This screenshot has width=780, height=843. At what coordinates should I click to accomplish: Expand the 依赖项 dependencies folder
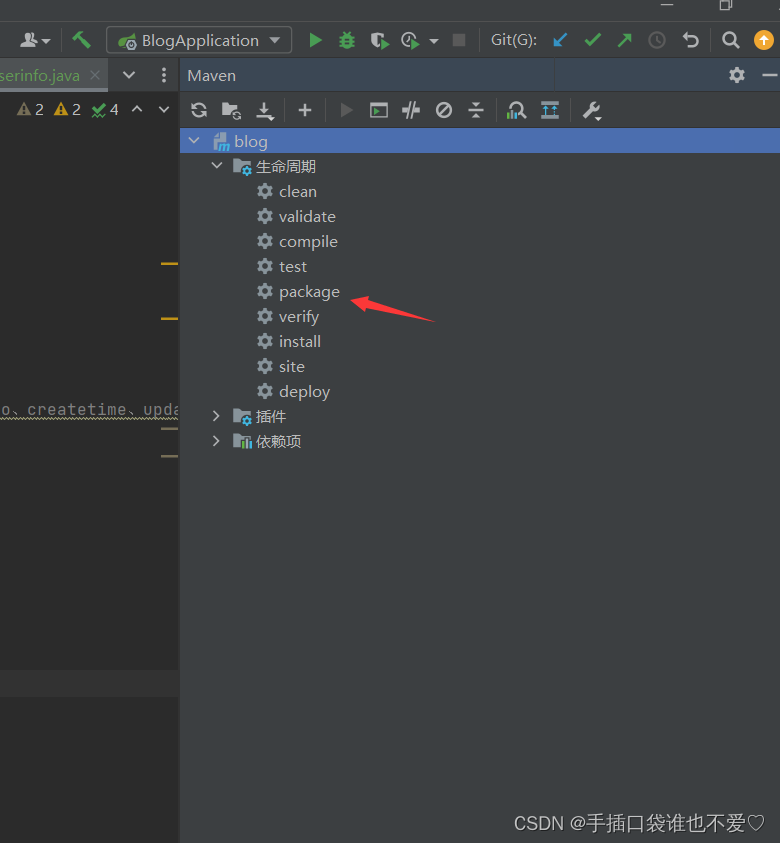click(216, 441)
